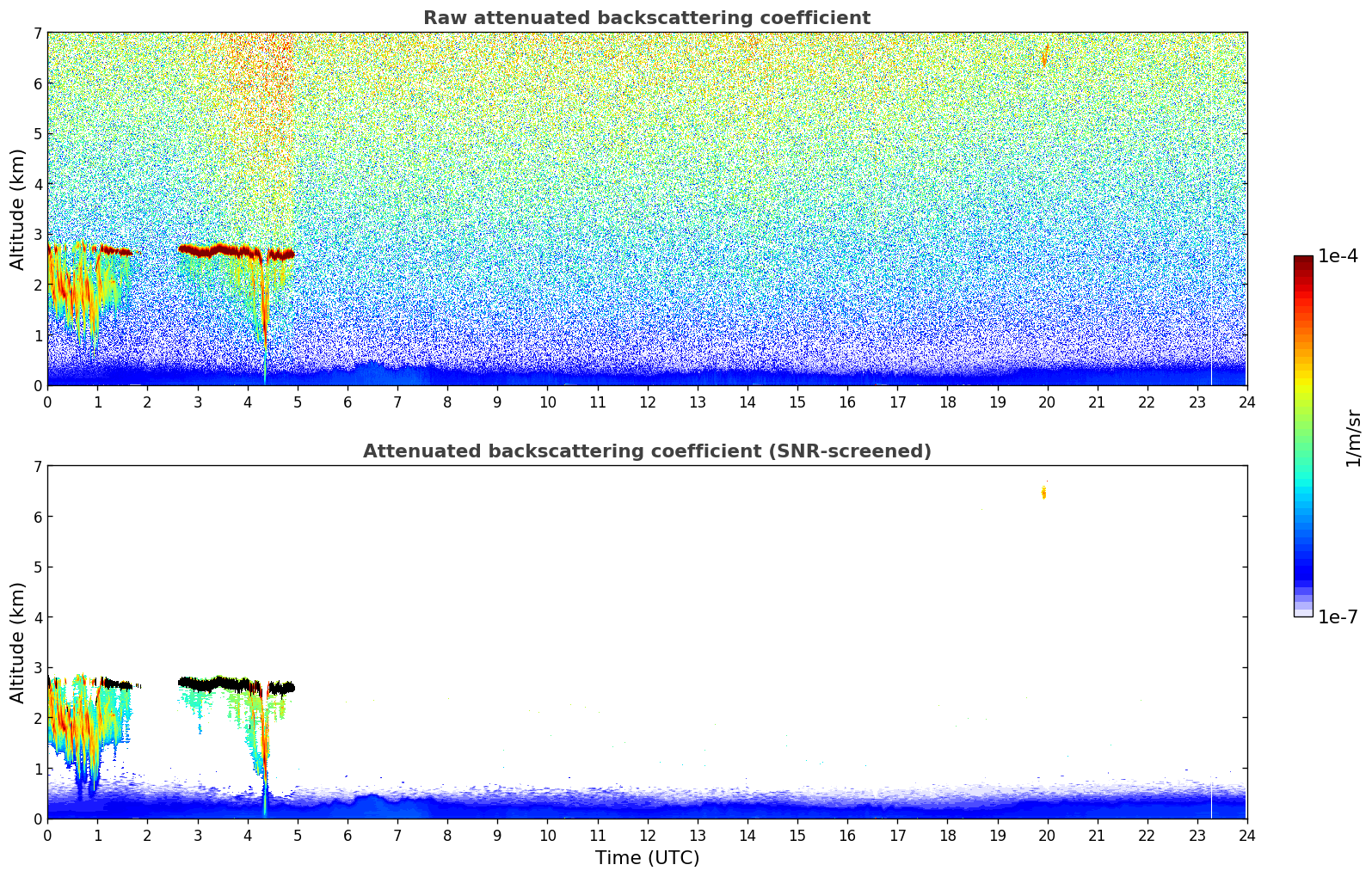The image size is (1372, 877).
Task: Click altitude tick '1' on the SNR-screened plot
Action: coord(37,769)
